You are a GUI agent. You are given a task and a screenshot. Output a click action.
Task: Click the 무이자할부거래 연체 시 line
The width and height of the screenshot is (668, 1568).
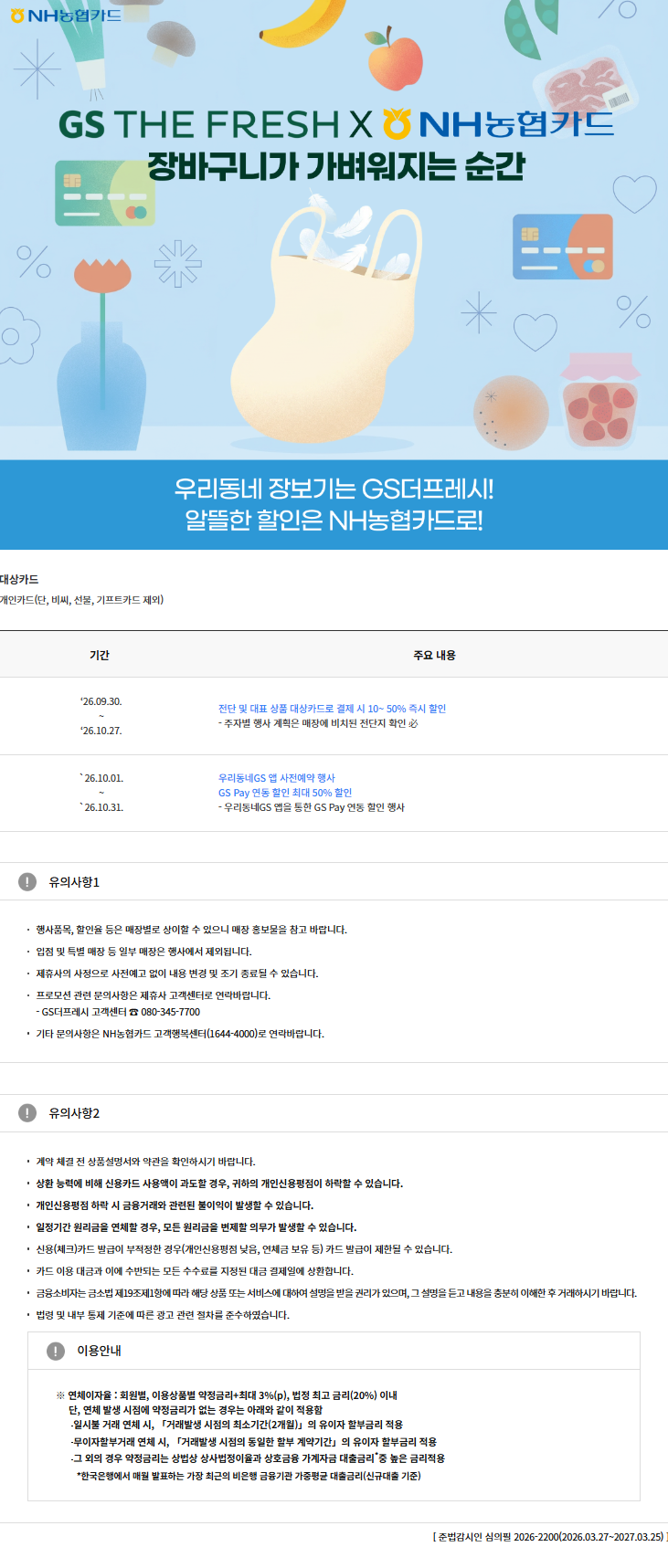(253, 1441)
